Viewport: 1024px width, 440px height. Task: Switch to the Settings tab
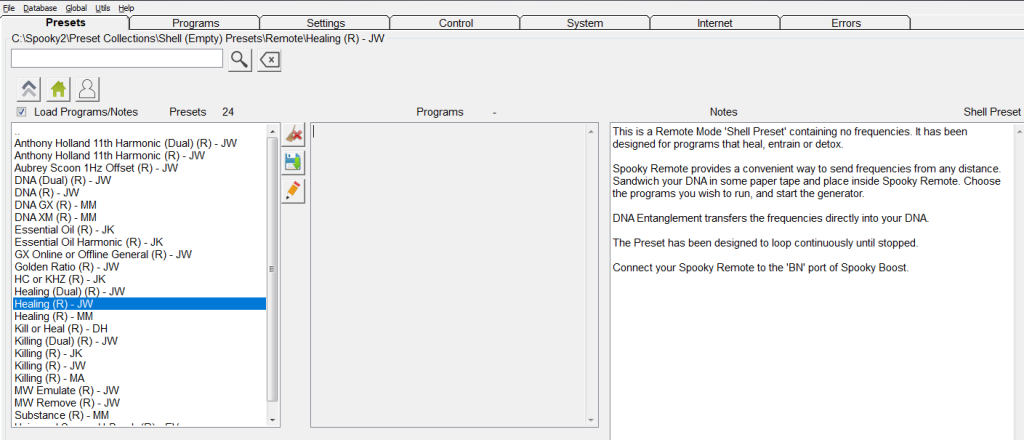point(325,23)
